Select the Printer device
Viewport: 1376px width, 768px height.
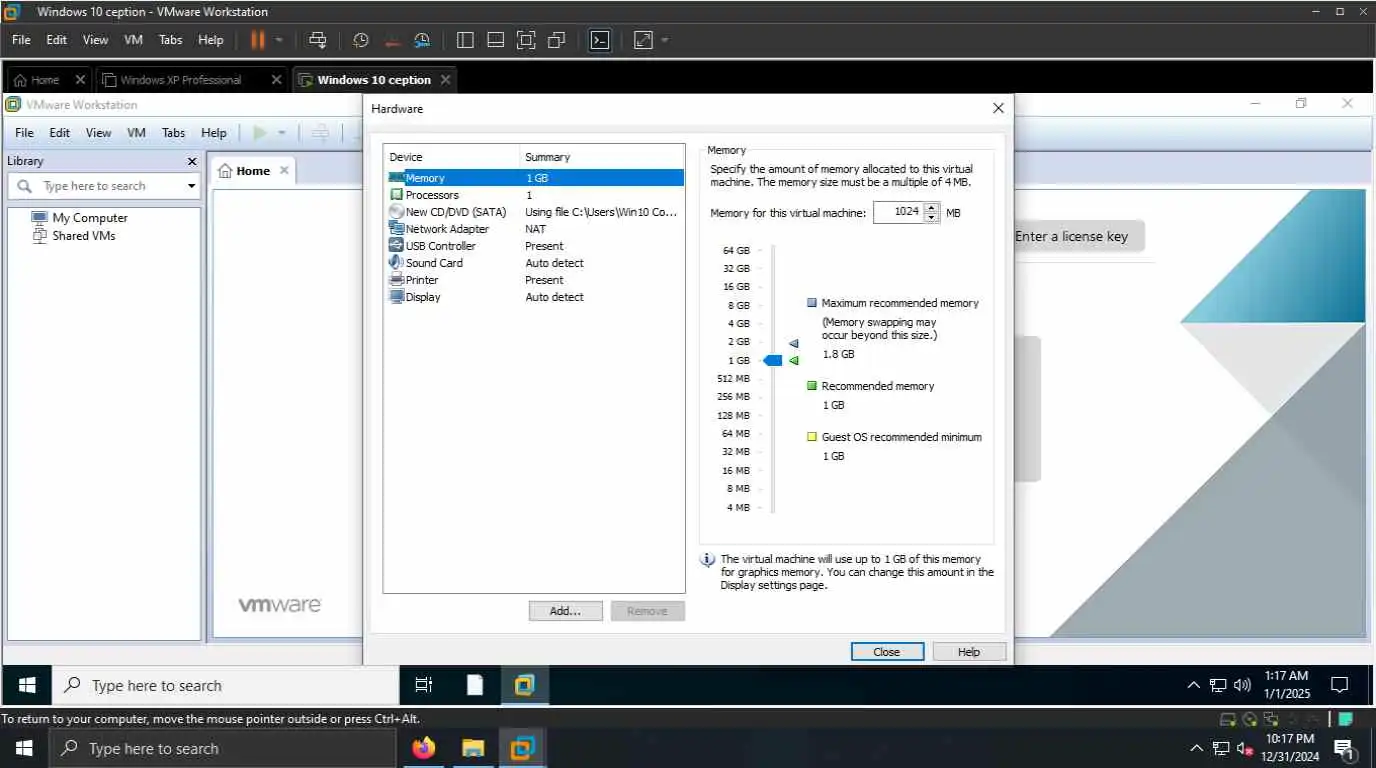coord(534,280)
